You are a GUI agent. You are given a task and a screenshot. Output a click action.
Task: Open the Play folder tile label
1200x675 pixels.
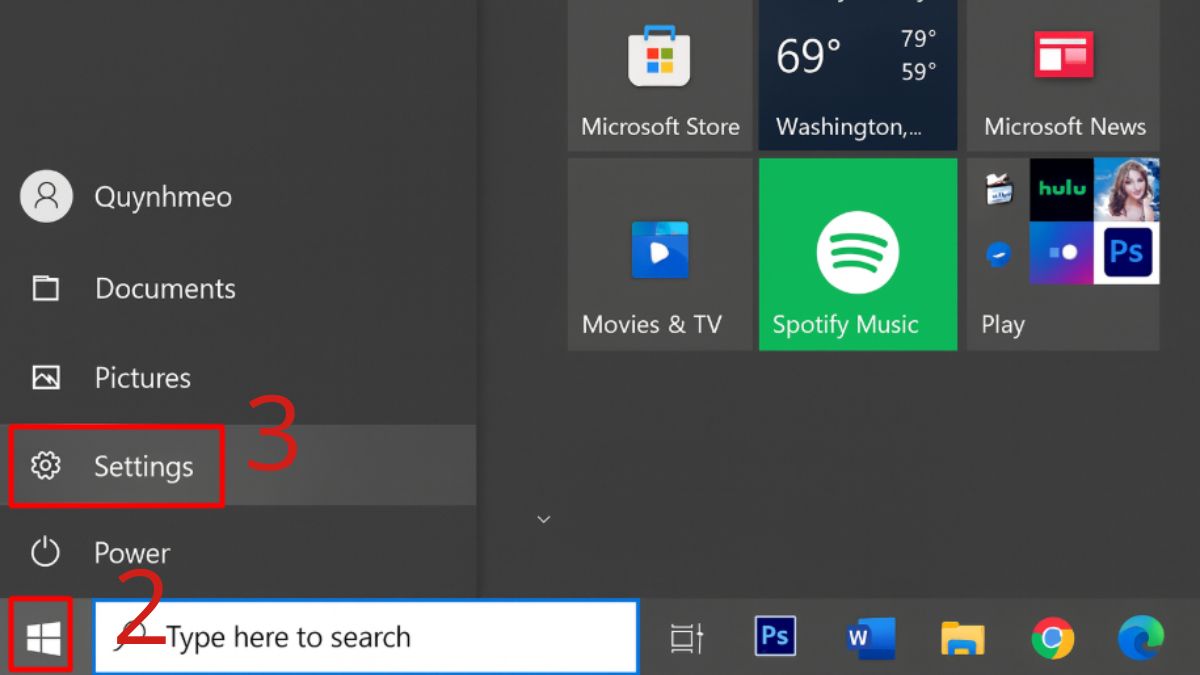coord(1003,325)
